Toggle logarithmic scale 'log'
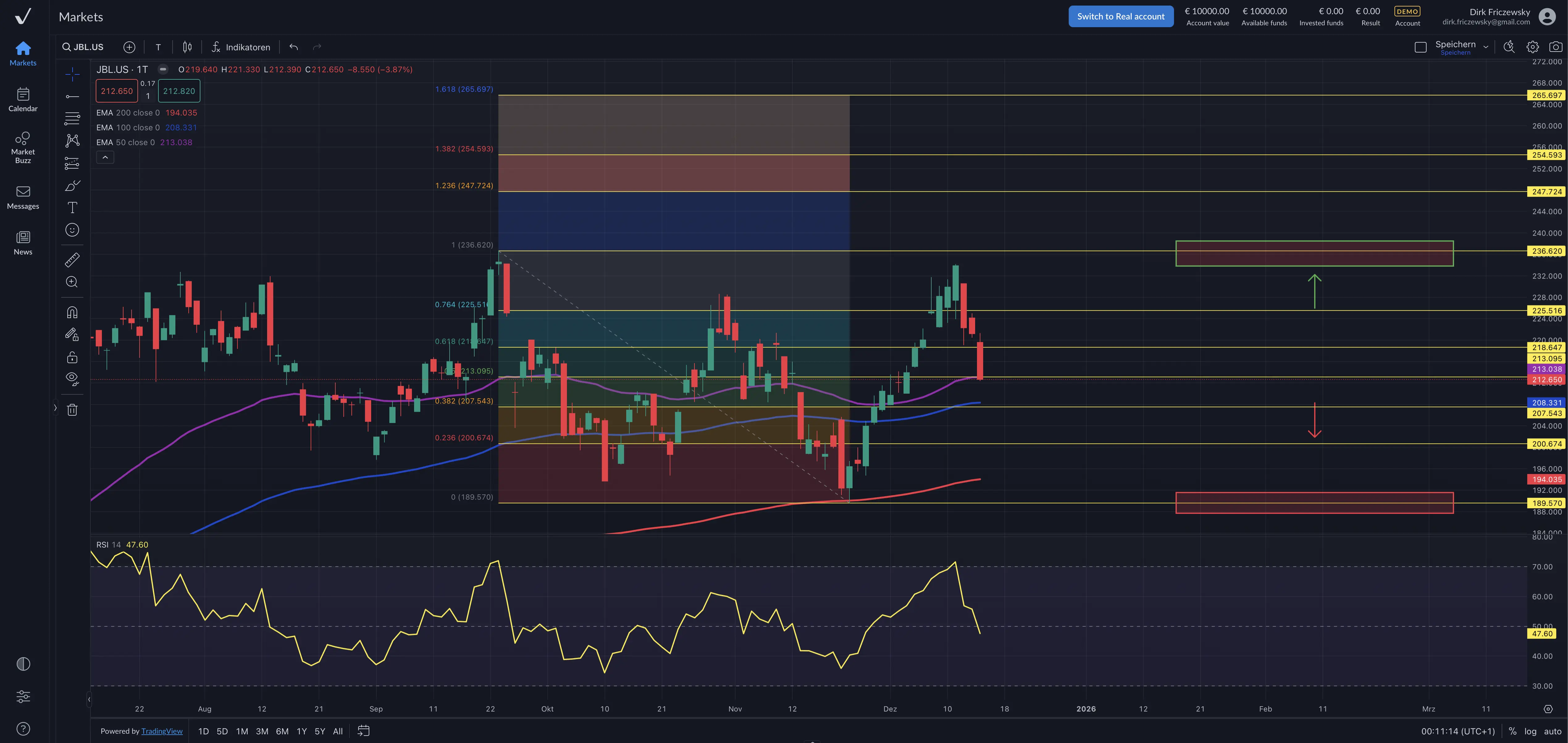Image resolution: width=1568 pixels, height=743 pixels. [1530, 731]
